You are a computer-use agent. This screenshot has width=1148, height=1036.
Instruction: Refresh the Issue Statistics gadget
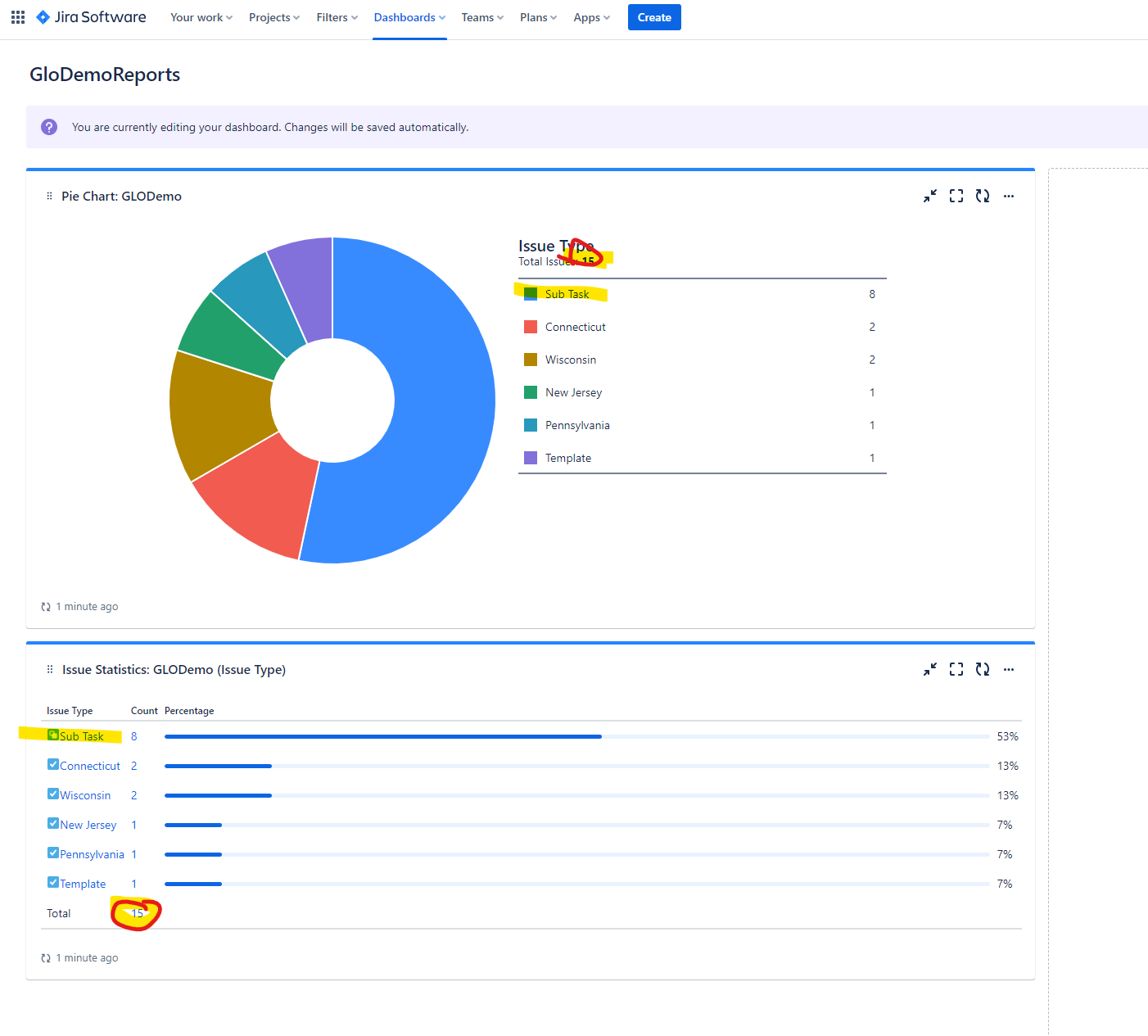point(983,669)
